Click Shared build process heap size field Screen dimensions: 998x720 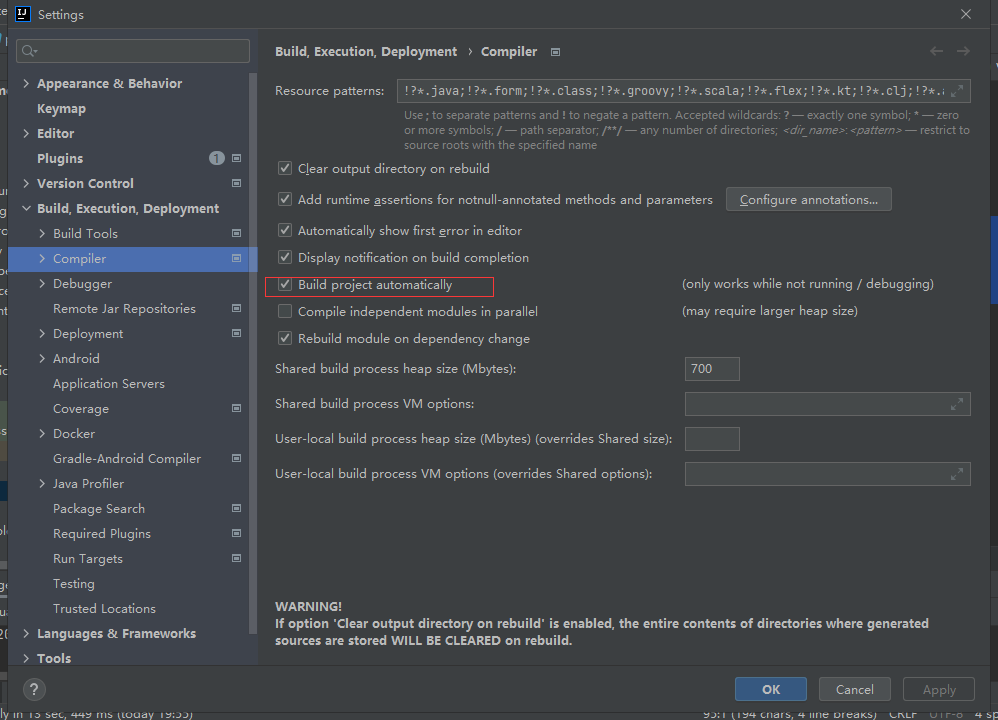[712, 369]
